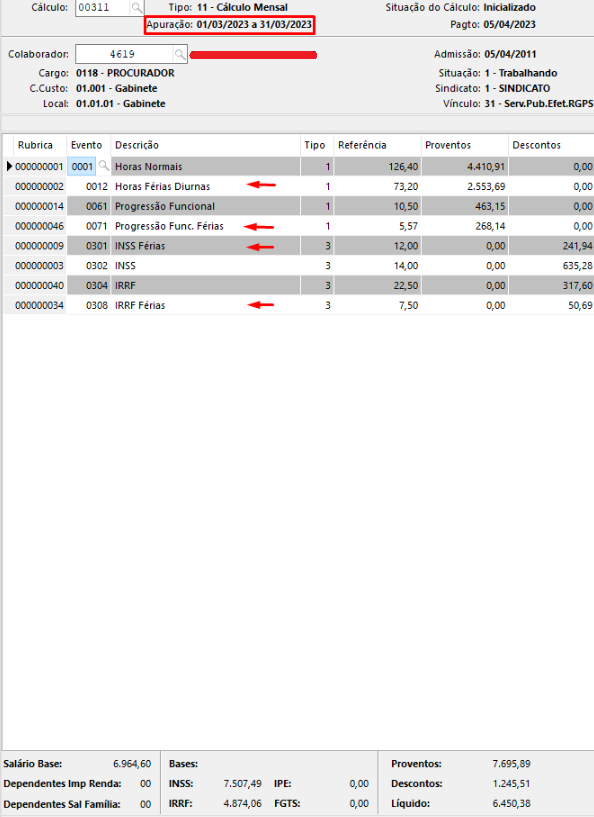
Task: Click the Descontos column header
Action: point(537,145)
